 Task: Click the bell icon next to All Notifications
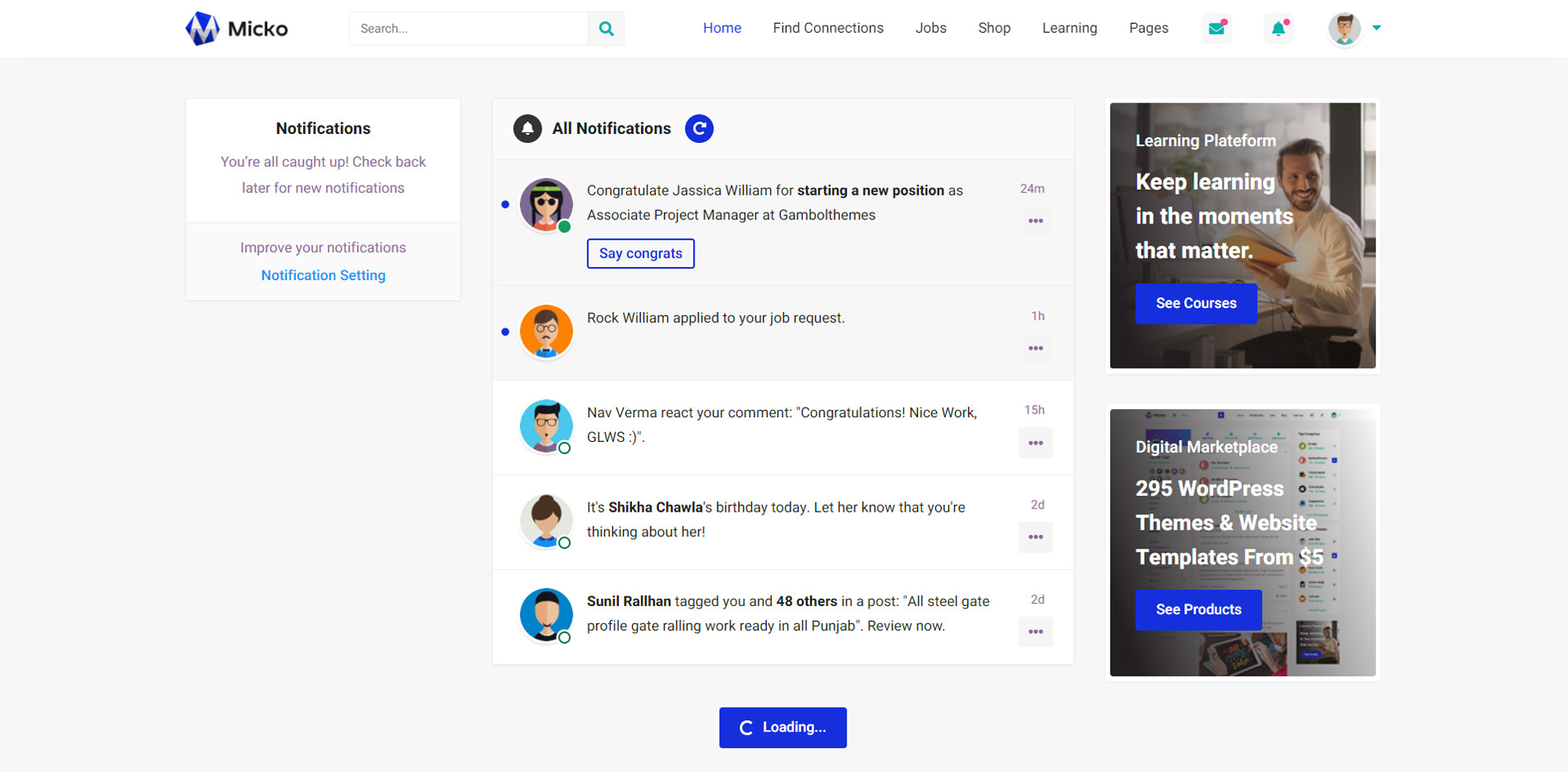[x=528, y=129]
